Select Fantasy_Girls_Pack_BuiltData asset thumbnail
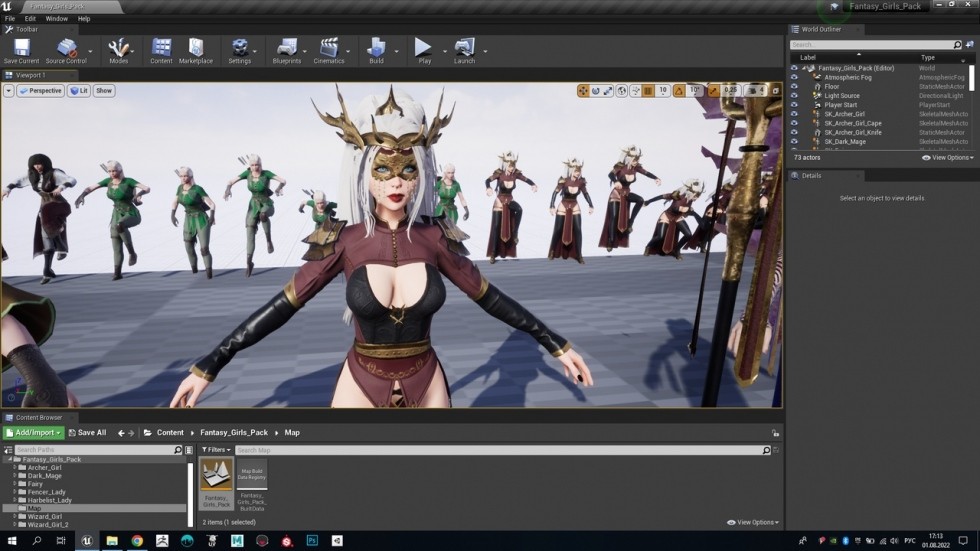The width and height of the screenshot is (980, 551). click(252, 485)
